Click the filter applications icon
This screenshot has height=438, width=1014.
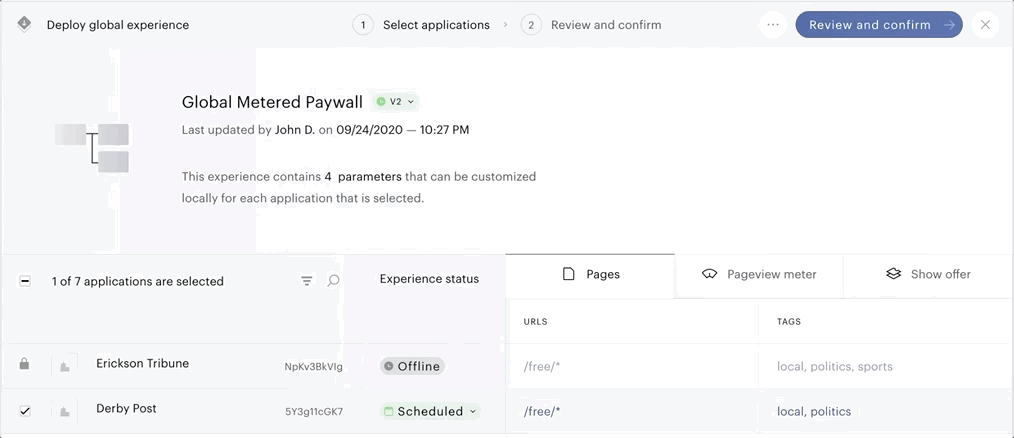point(307,281)
